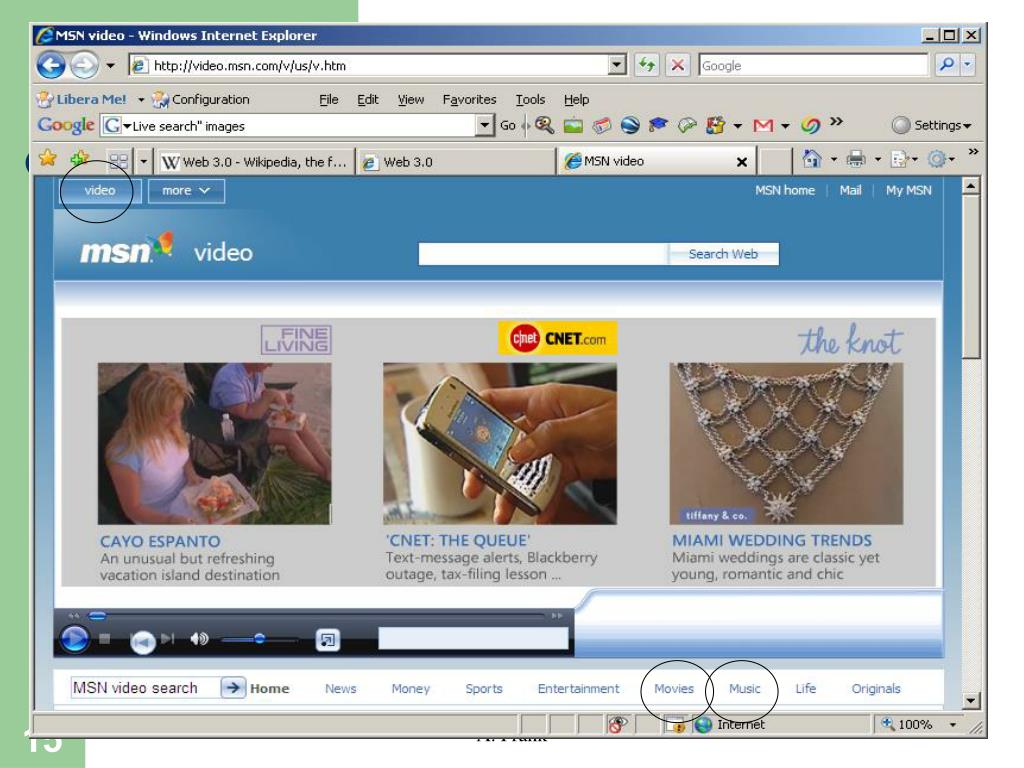Open Google toolbar Settings menu

point(932,125)
